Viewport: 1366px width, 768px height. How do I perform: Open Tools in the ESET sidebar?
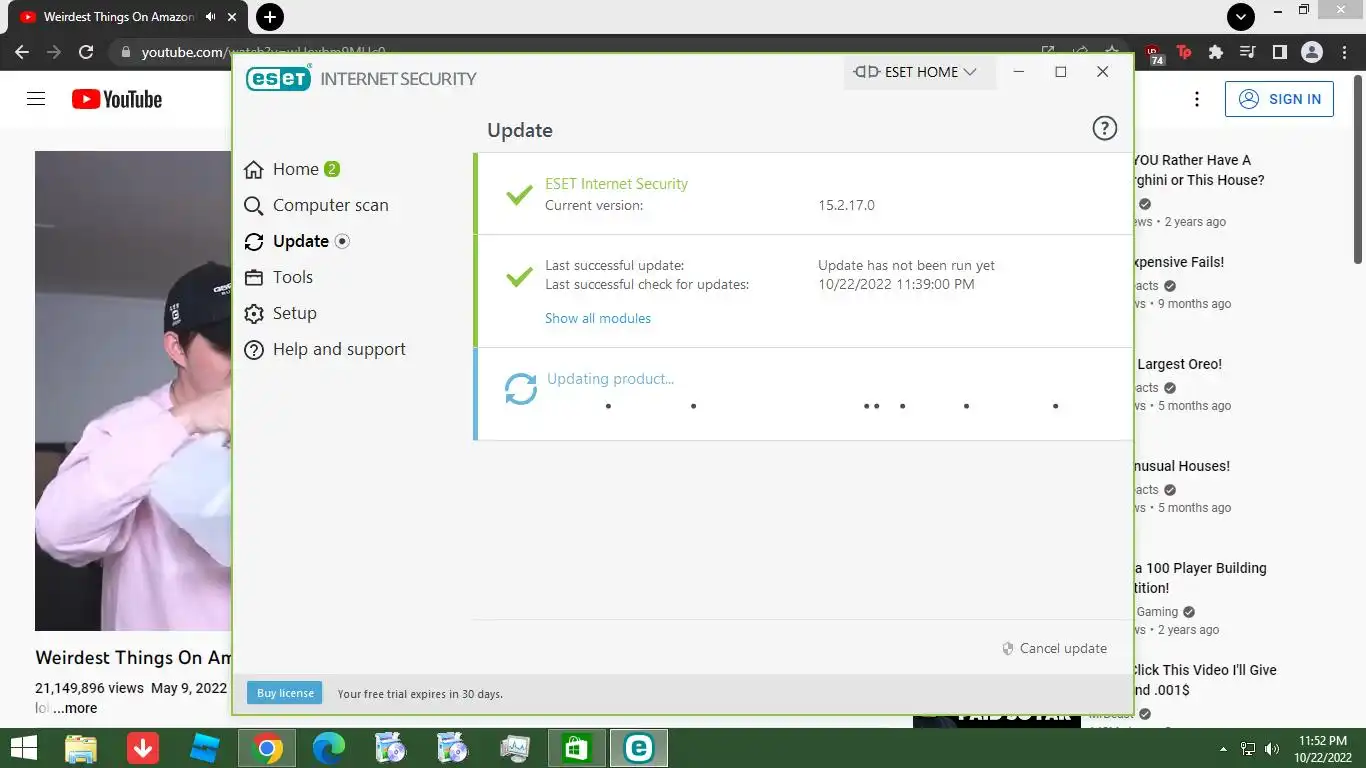[x=279, y=277]
